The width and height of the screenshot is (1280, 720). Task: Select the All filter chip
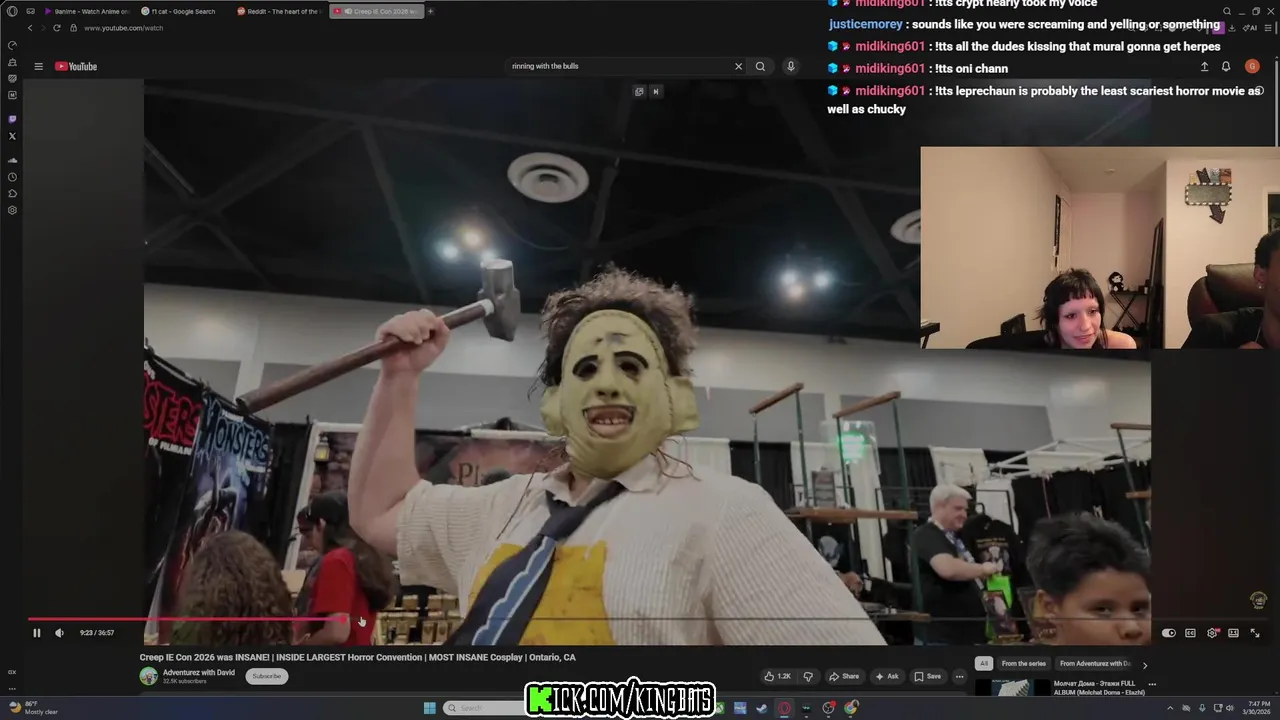[984, 664]
